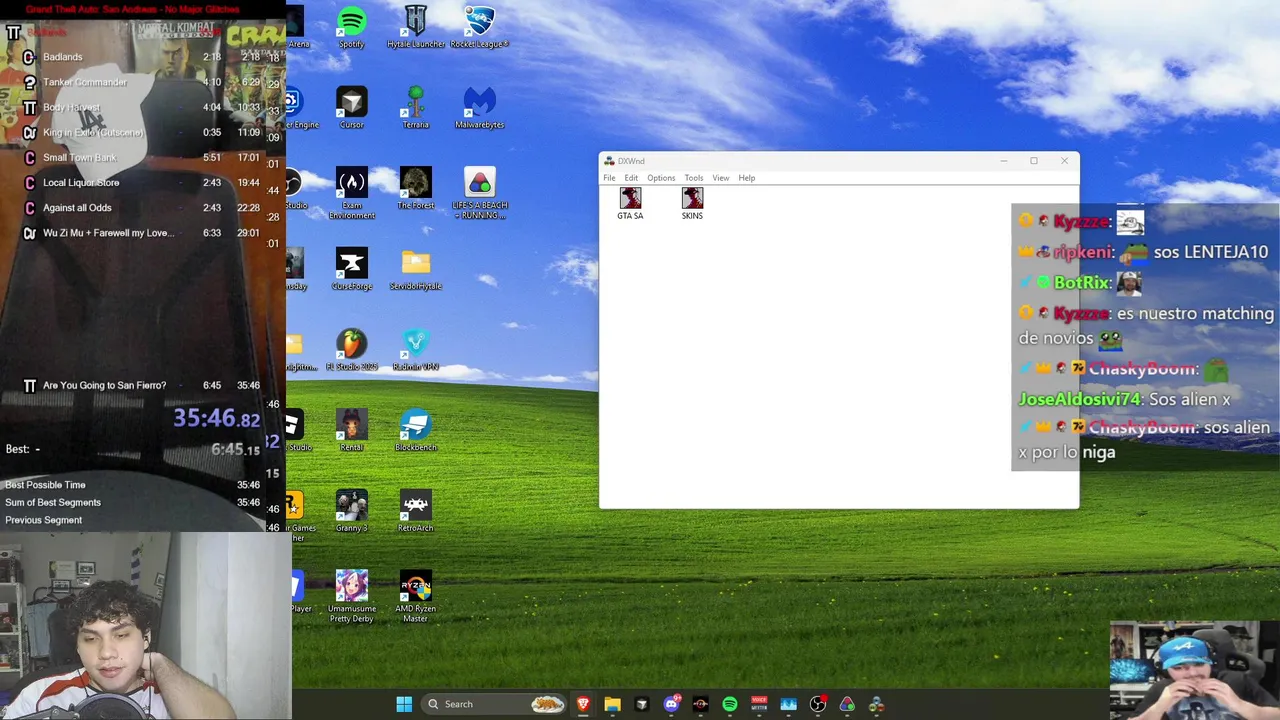Launch The Forest from the desktop
The width and height of the screenshot is (1280, 720).
tap(415, 188)
